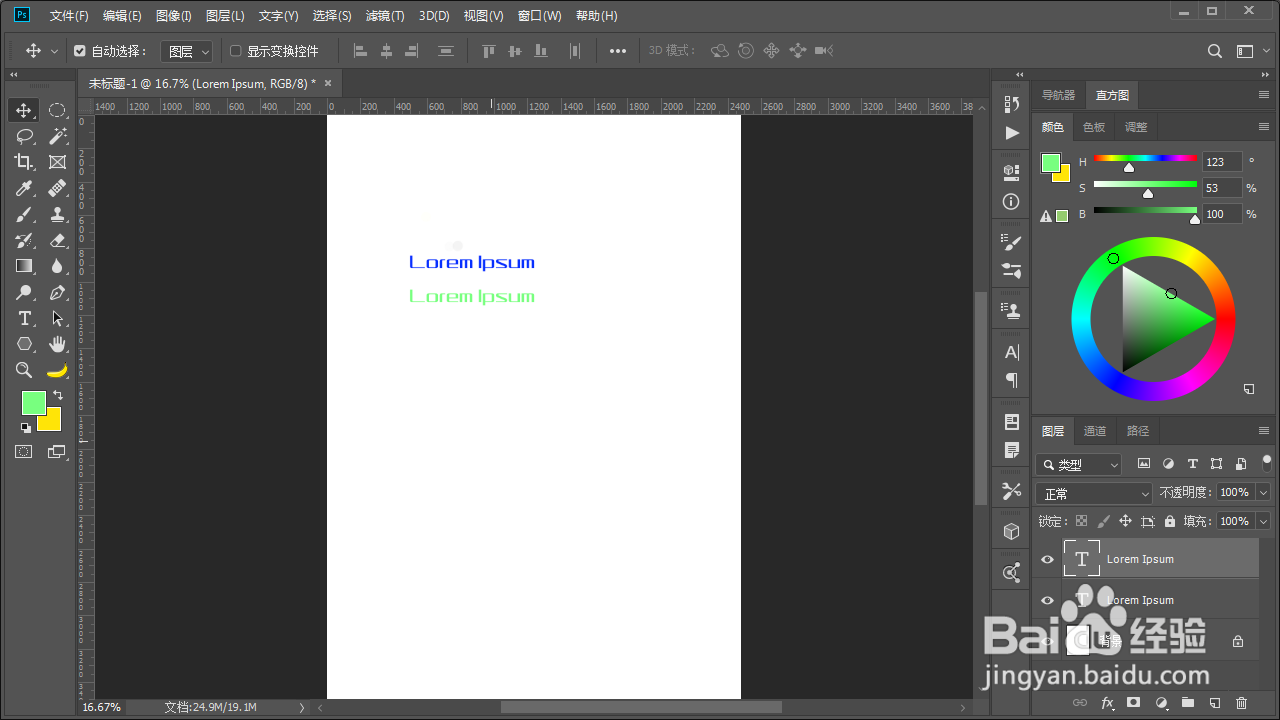
Task: Open the 滤镜(T) menu
Action: coord(385,16)
